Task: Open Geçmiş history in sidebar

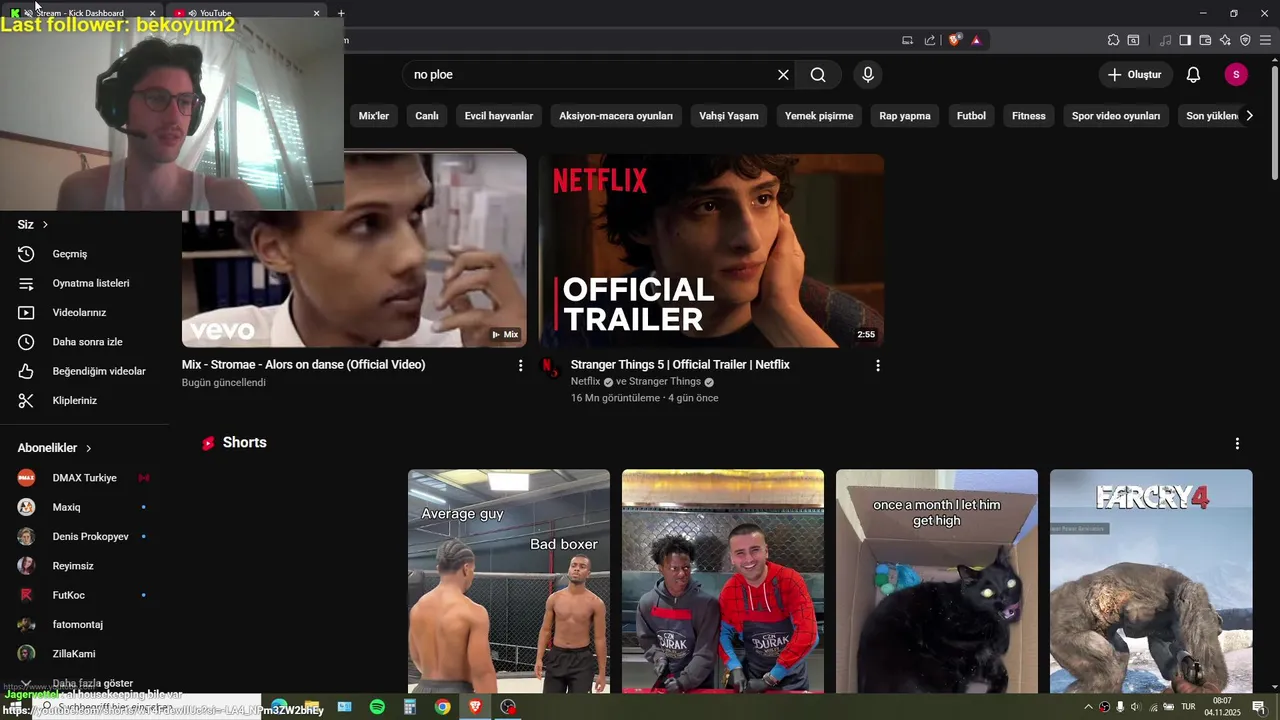Action: point(84,254)
